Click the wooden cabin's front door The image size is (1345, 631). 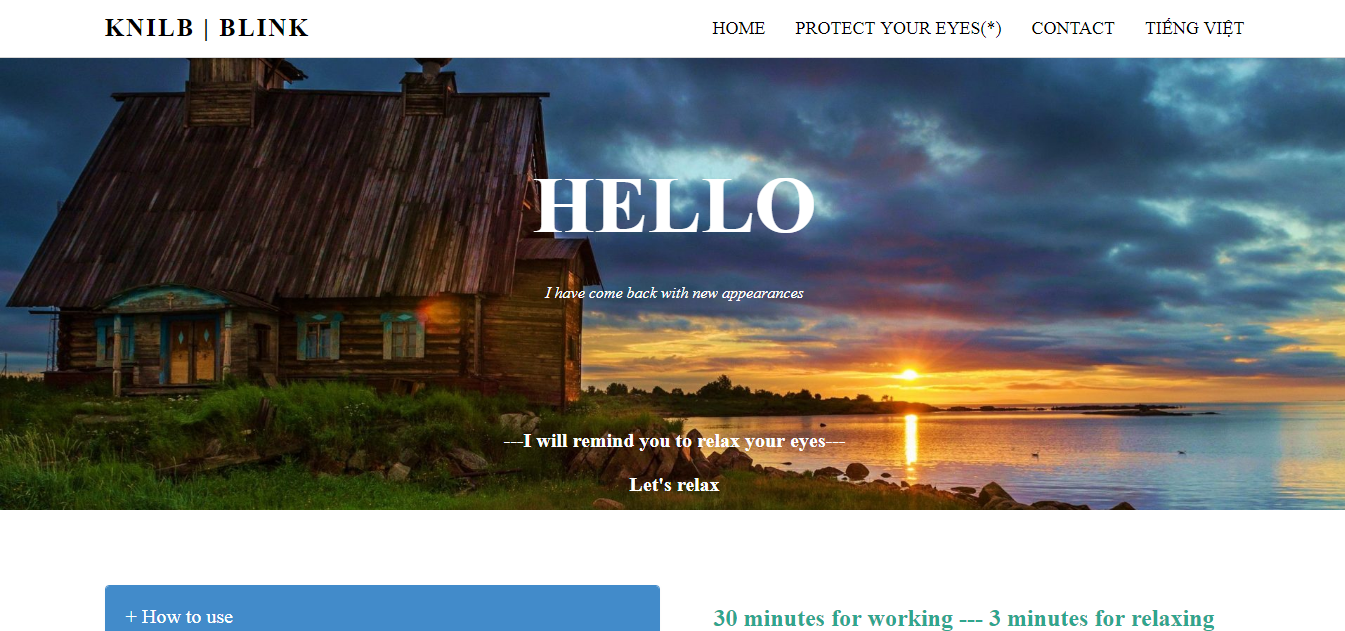pyautogui.click(x=192, y=351)
